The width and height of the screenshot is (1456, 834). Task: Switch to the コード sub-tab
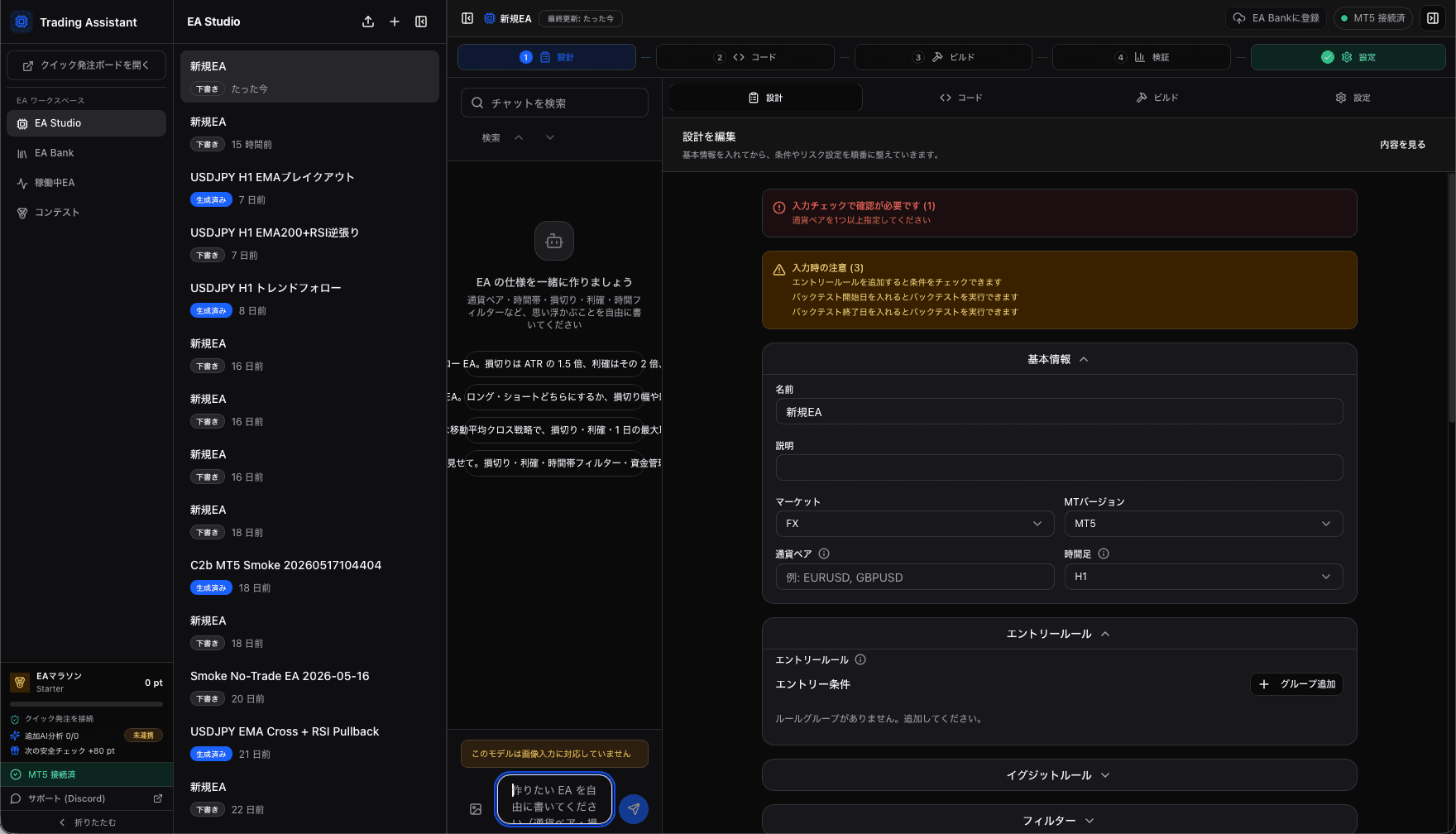pos(960,98)
